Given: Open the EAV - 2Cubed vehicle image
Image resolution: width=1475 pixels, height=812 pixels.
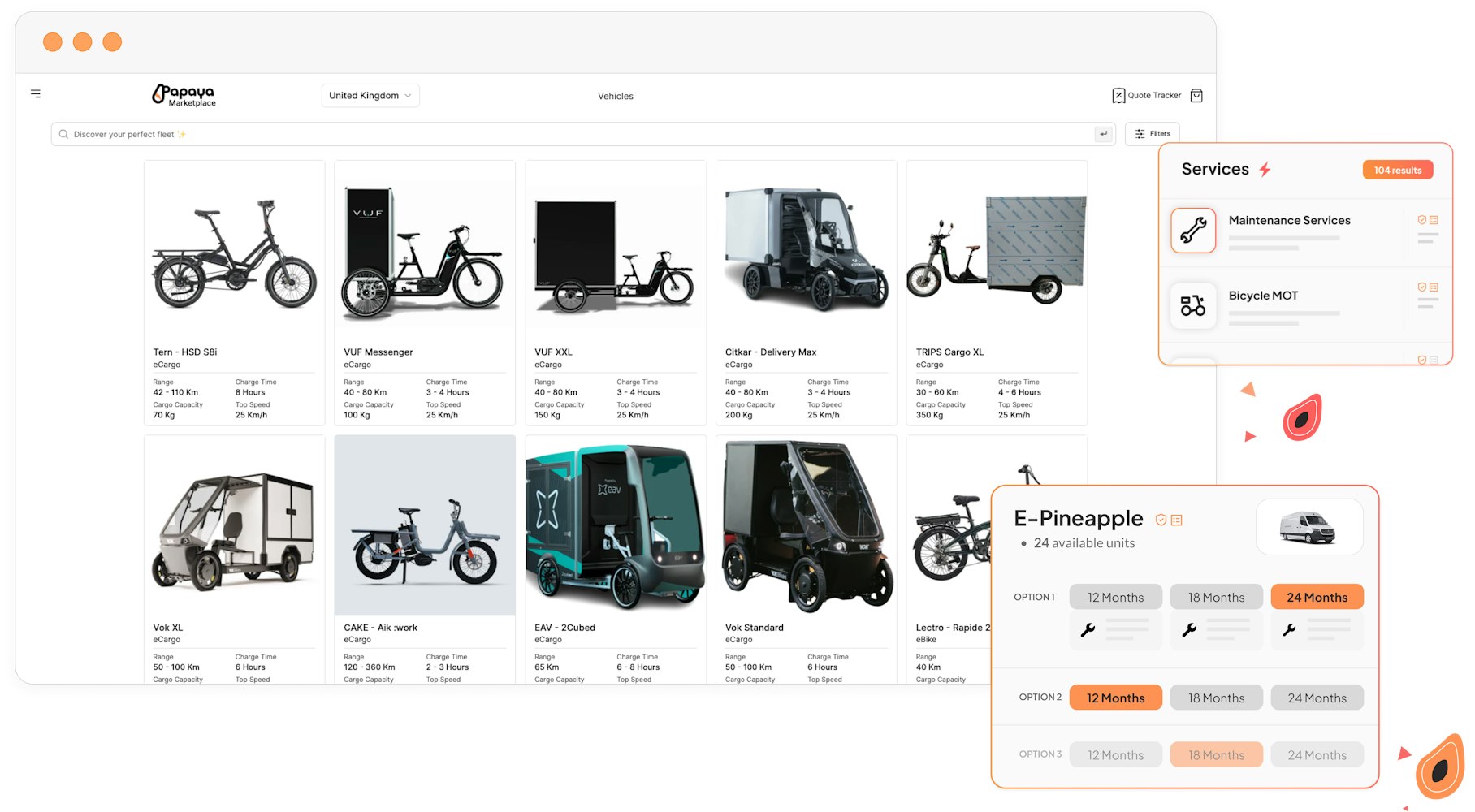Looking at the screenshot, I should coord(616,526).
